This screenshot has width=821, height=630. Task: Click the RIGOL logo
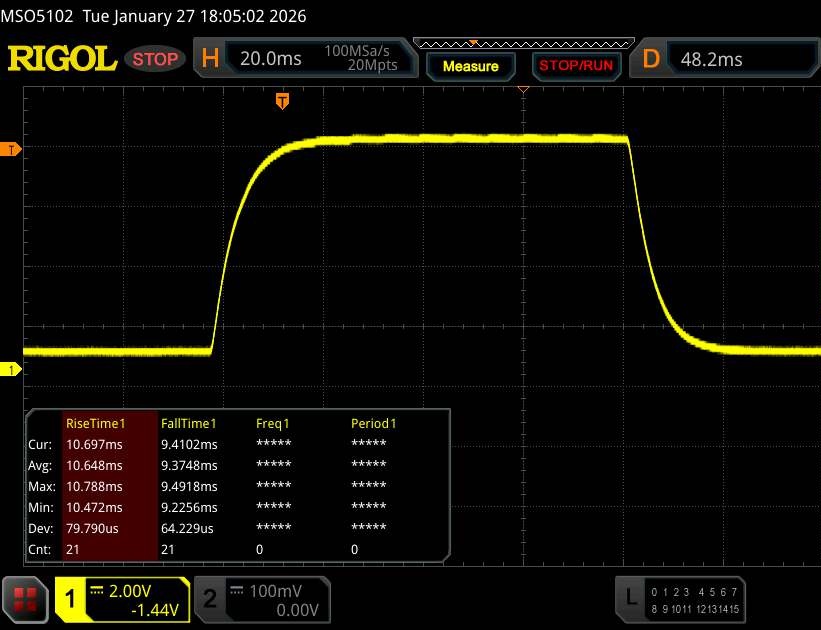(62, 59)
